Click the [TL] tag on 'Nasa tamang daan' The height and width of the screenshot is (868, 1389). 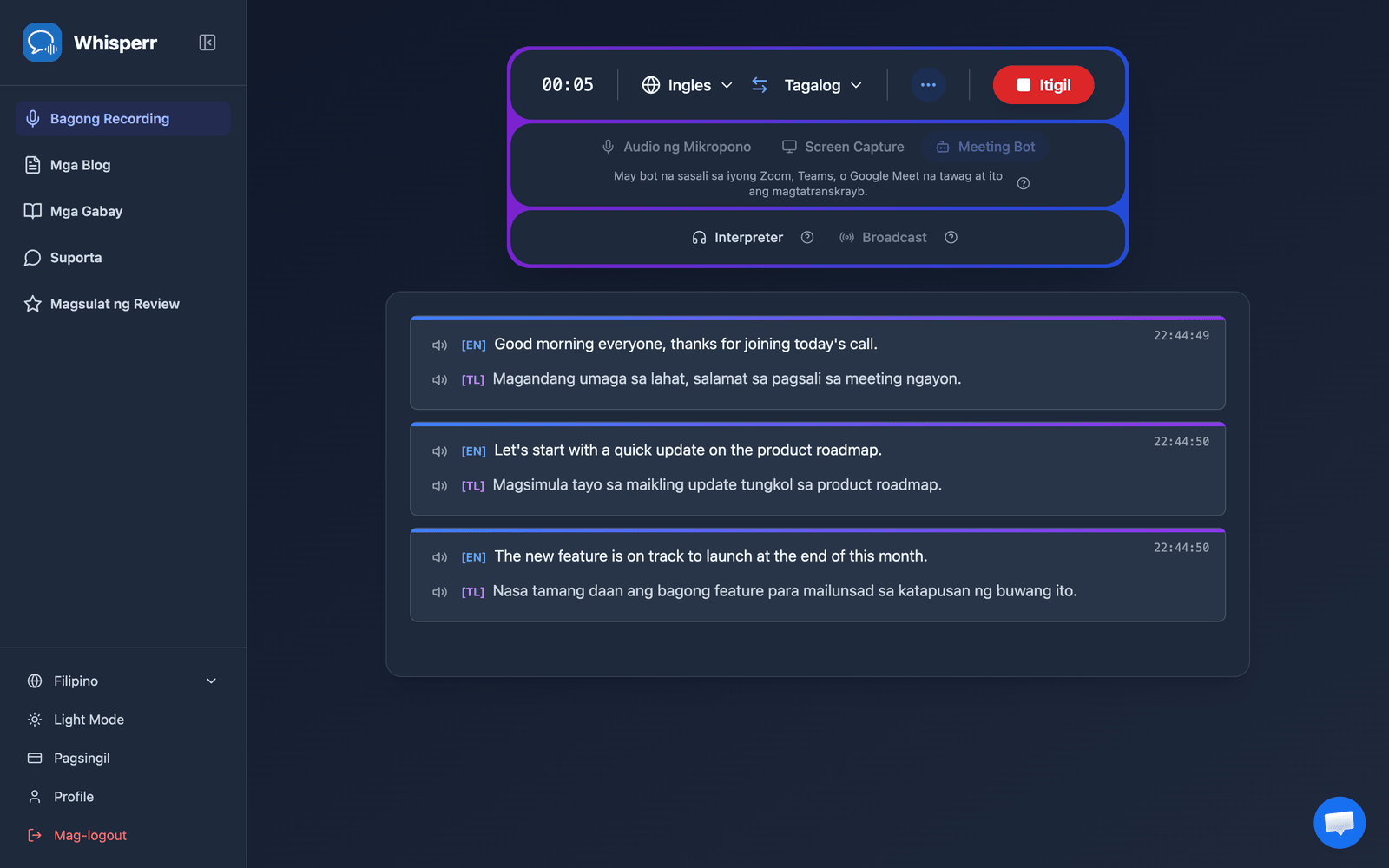pyautogui.click(x=473, y=592)
